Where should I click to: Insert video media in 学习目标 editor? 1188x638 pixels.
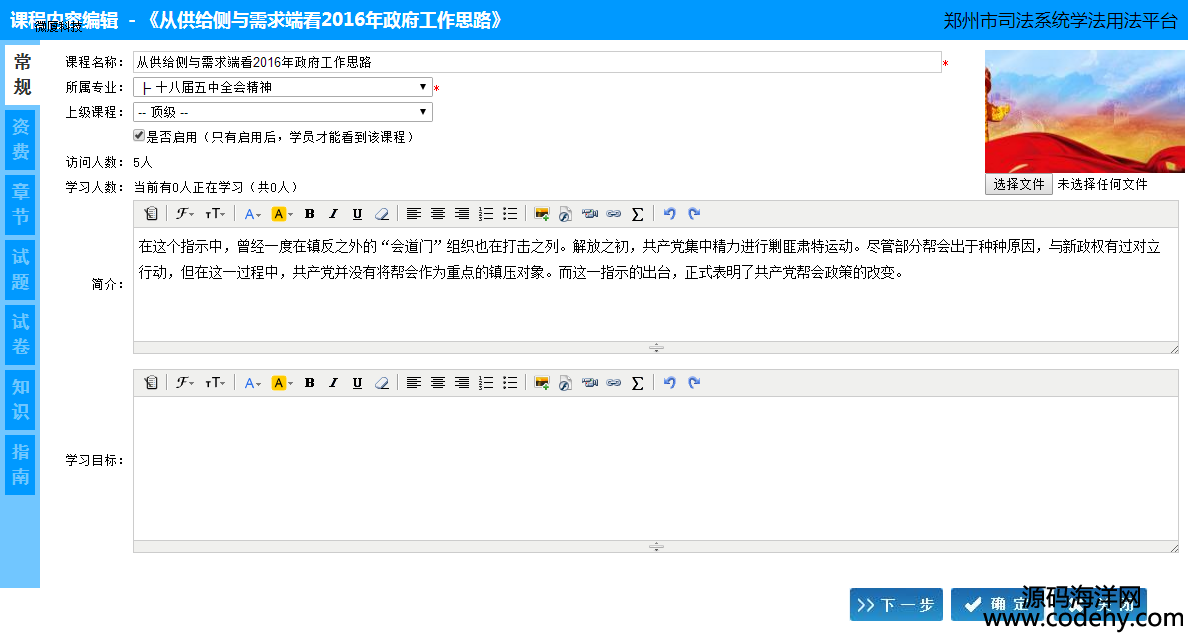[589, 383]
